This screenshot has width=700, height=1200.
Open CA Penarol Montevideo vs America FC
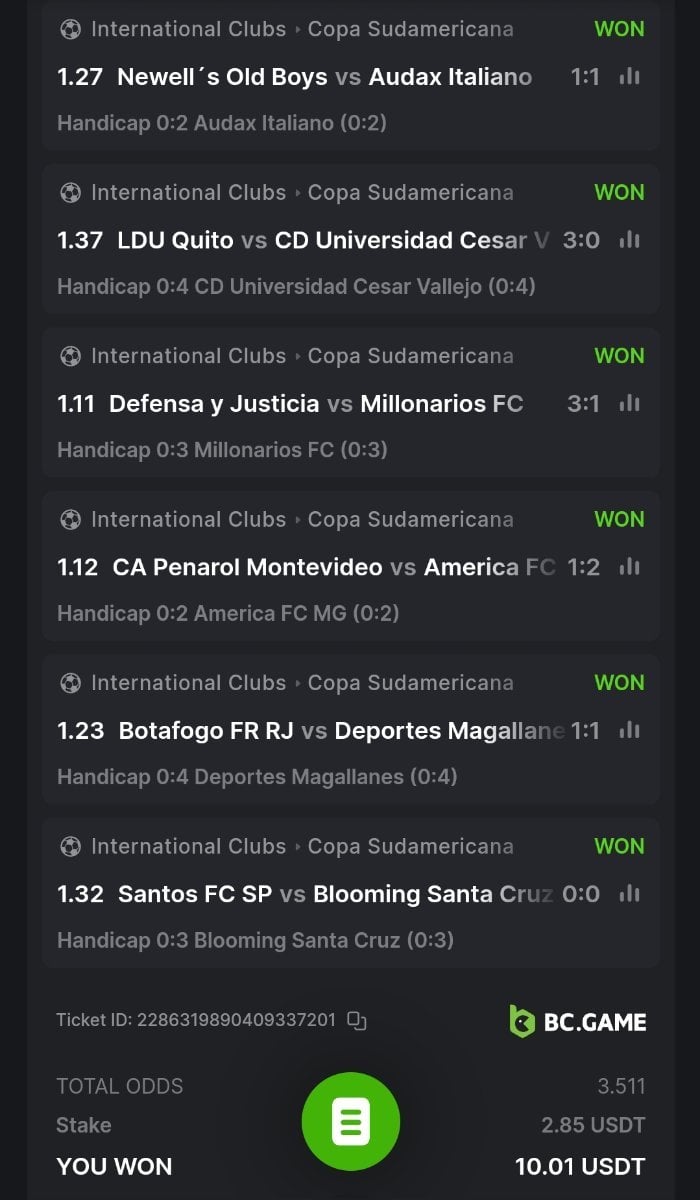tap(333, 567)
